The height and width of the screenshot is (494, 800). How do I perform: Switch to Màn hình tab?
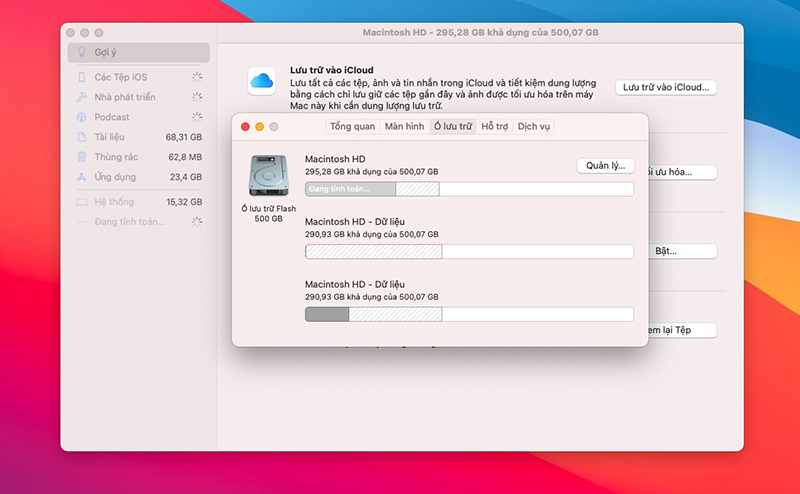(x=405, y=127)
